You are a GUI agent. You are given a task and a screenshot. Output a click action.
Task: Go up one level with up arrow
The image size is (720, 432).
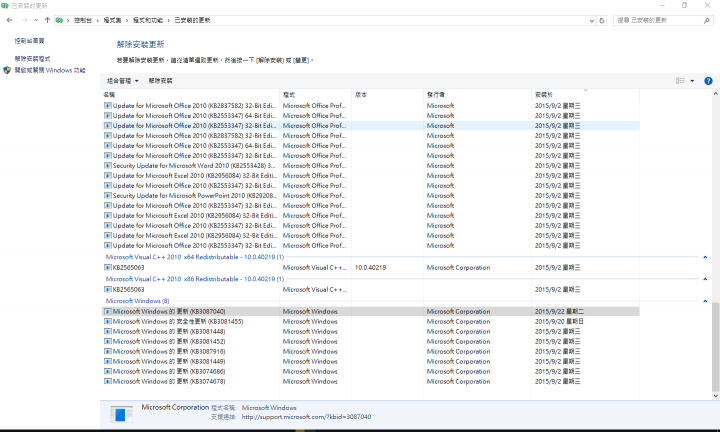(47, 20)
